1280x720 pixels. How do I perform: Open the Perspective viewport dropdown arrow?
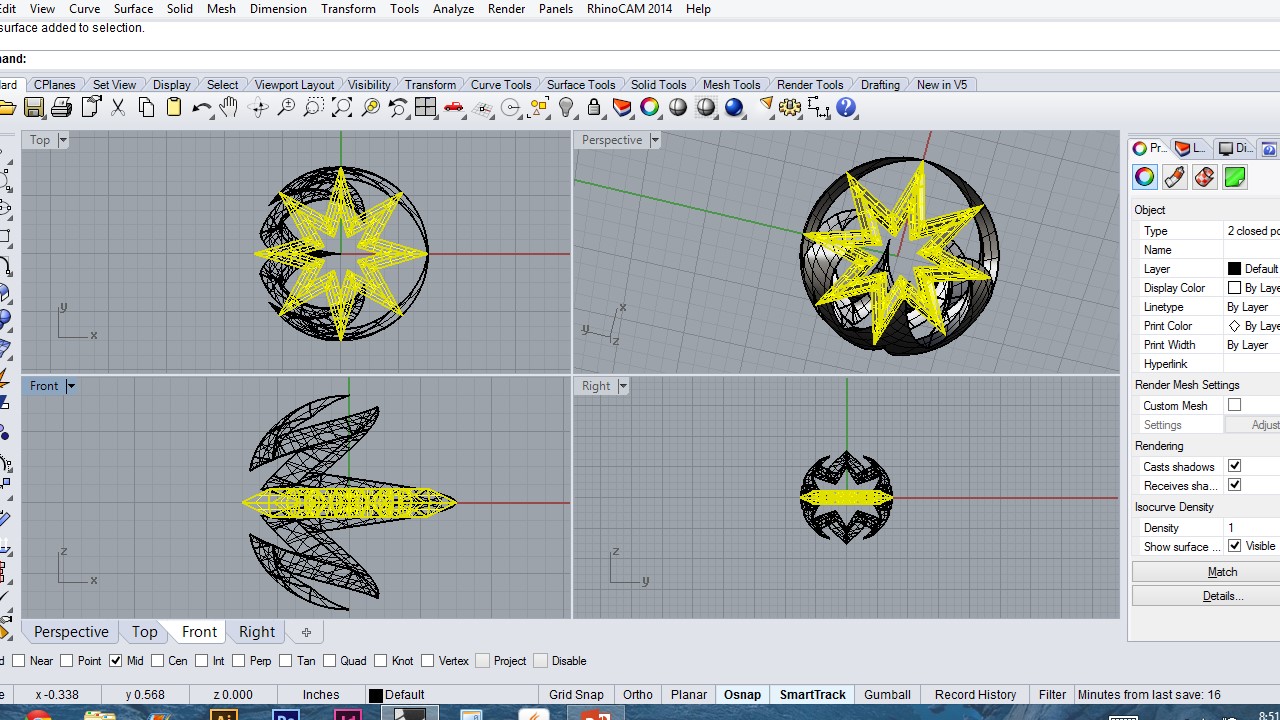(655, 140)
